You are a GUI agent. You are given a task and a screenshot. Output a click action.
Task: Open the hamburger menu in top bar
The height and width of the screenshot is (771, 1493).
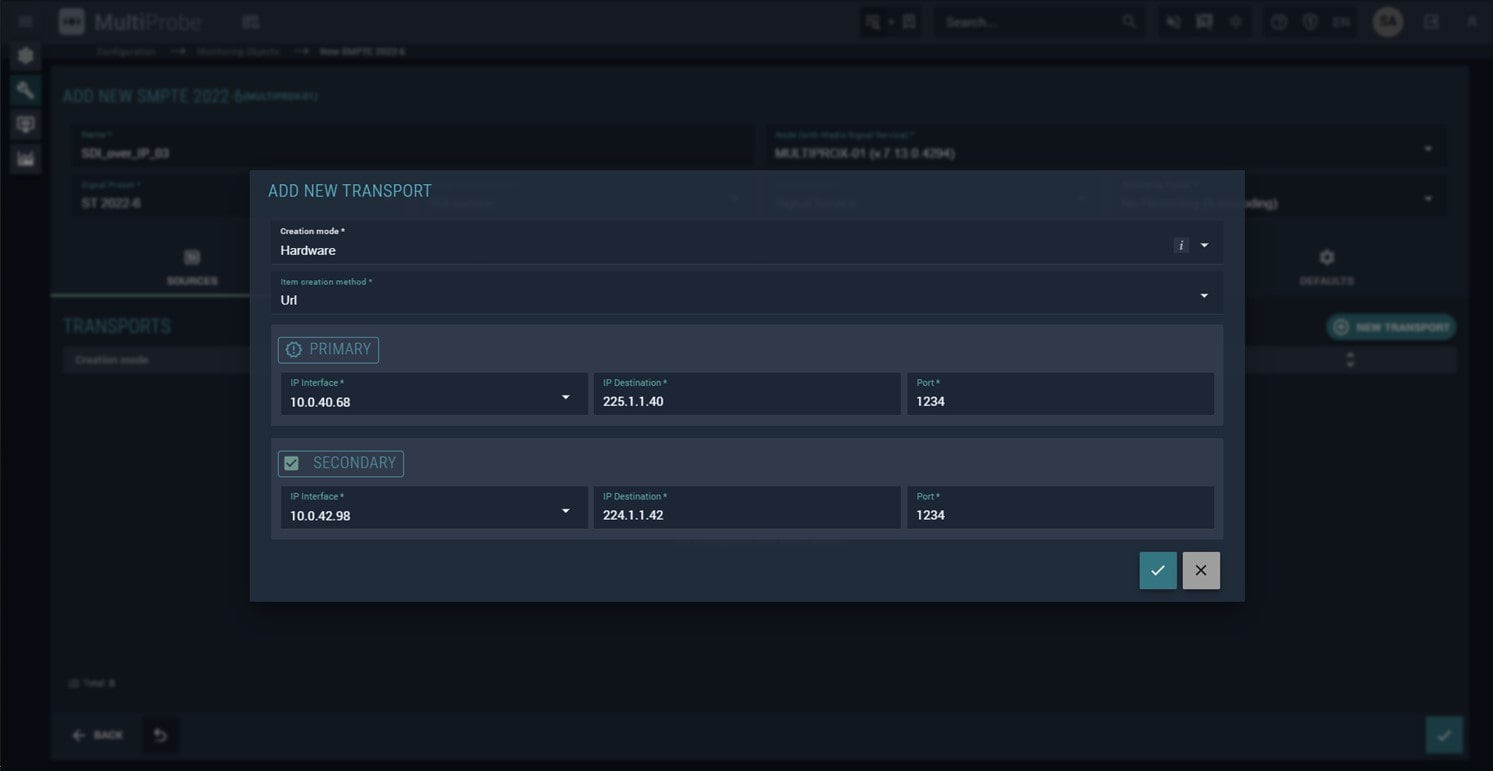[26, 21]
